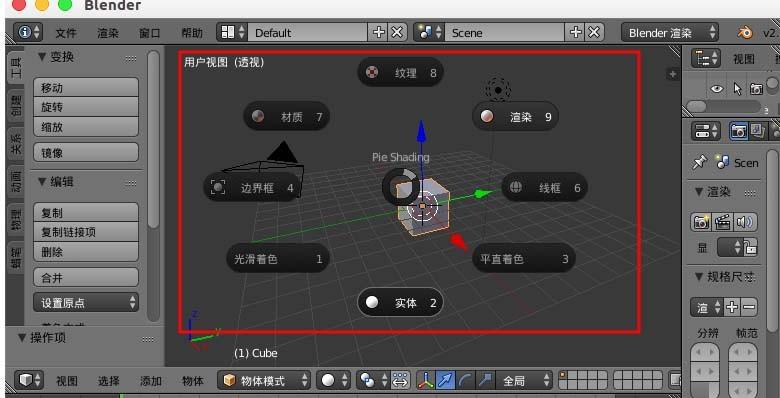The width and height of the screenshot is (780, 398).
Task: Open the scene browse icon
Action: [429, 33]
